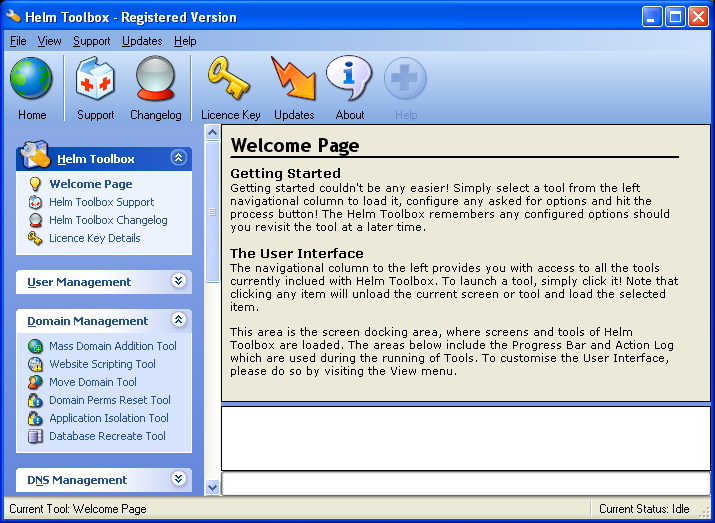715x523 pixels.
Task: Click the crystal ball icon beside Helm Toolbox Changelog
Action: click(35, 220)
